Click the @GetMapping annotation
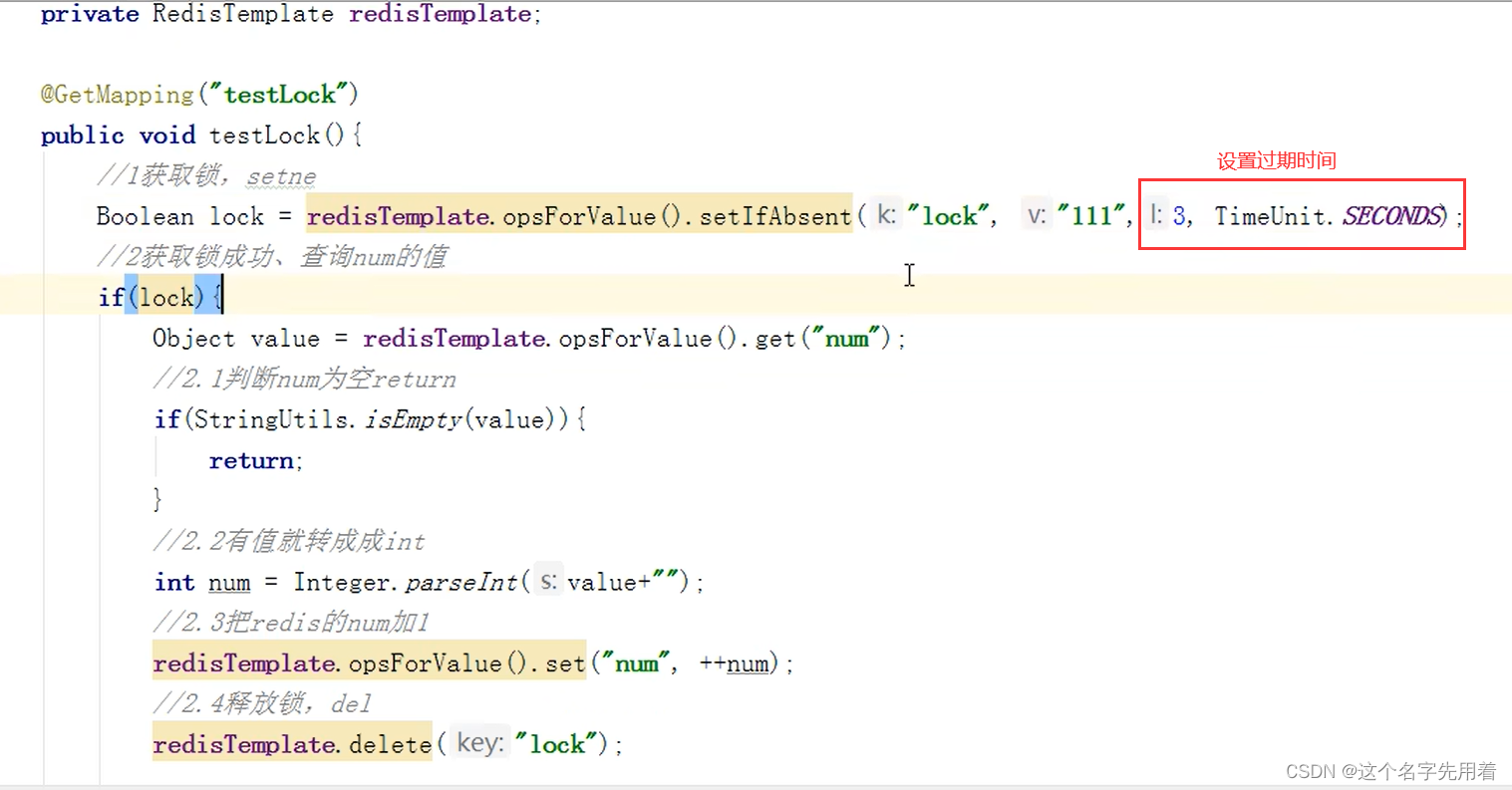Viewport: 1512px width, 790px height. 117,95
